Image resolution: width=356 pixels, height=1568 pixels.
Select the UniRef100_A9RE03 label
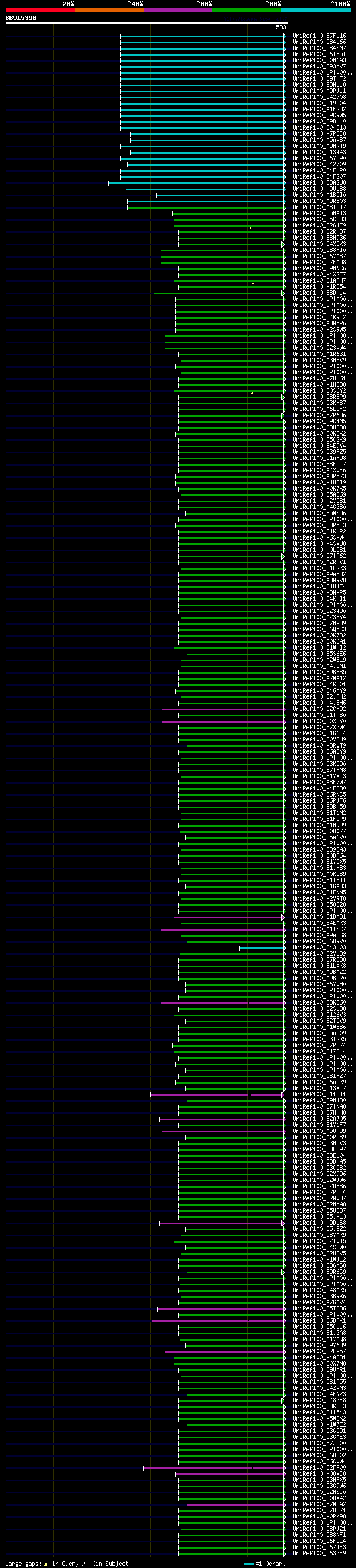click(x=319, y=201)
